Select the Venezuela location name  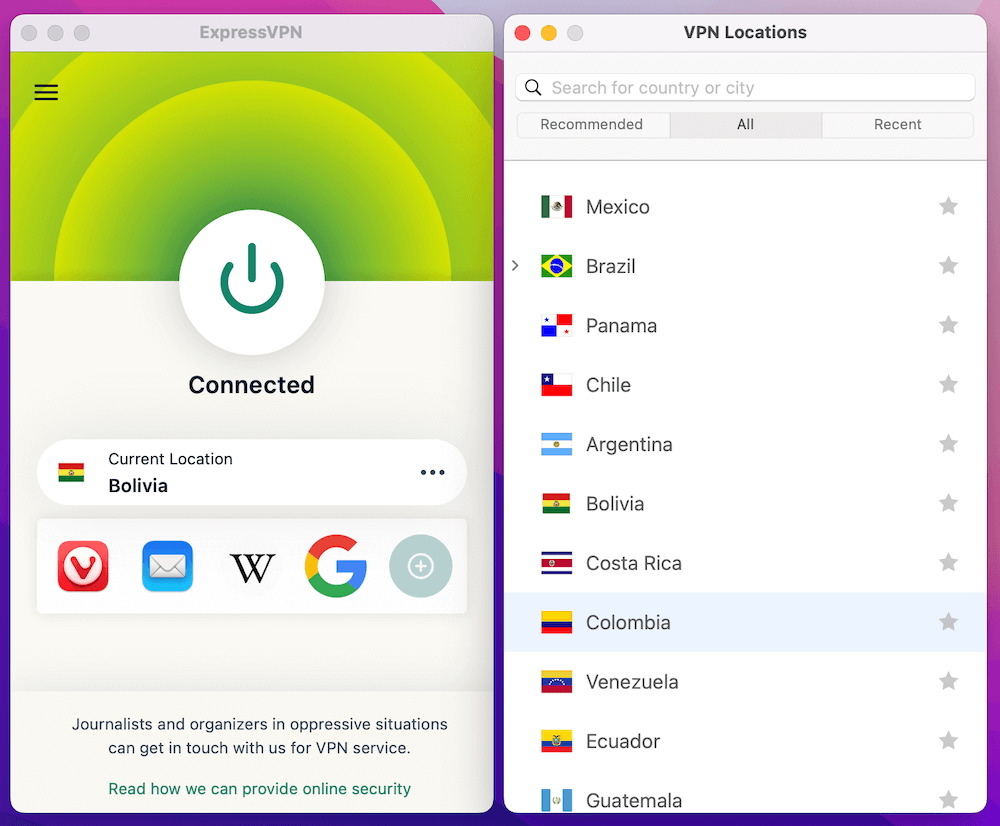tap(632, 681)
